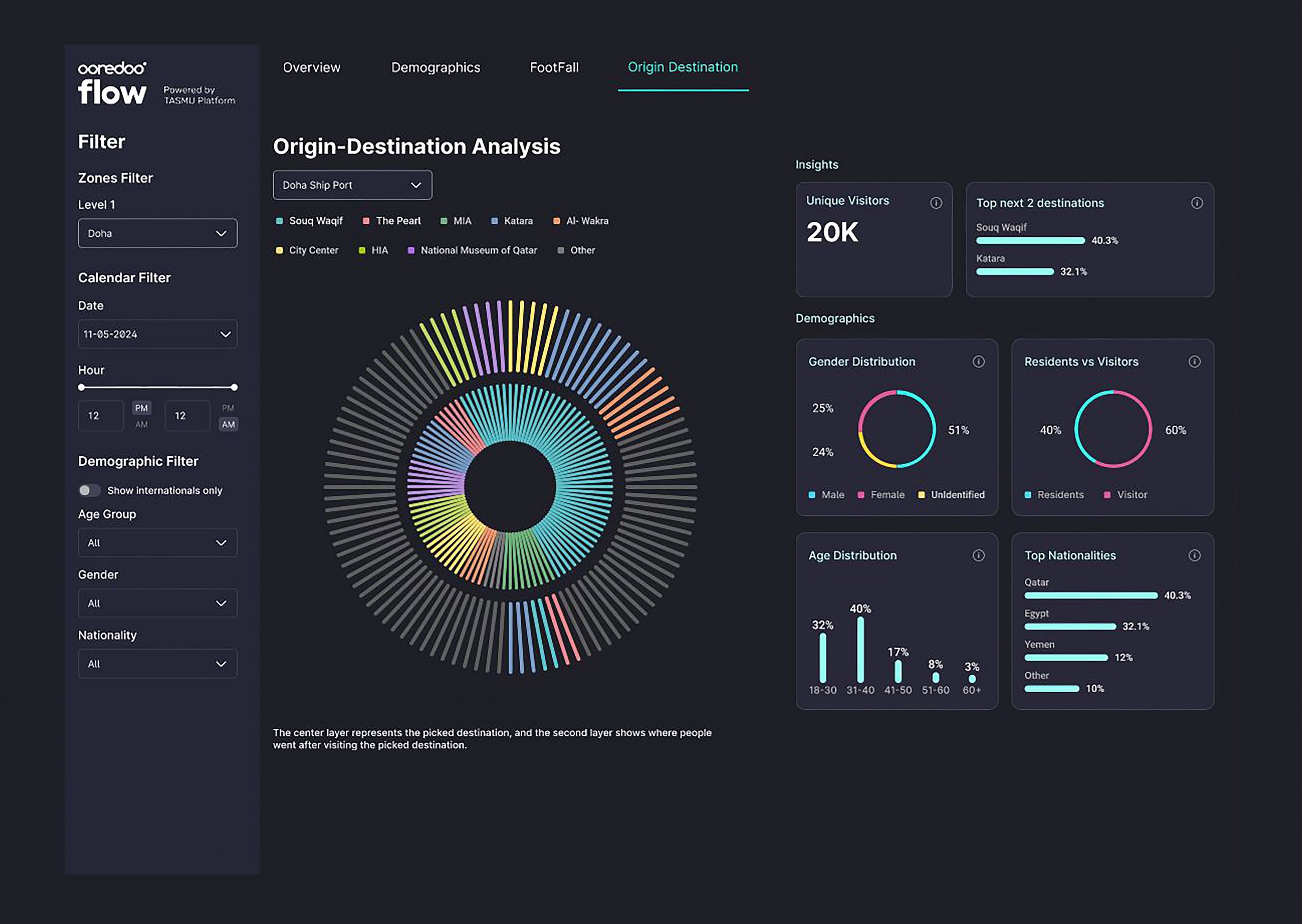
Task: Select AM for the start hour
Action: (142, 425)
